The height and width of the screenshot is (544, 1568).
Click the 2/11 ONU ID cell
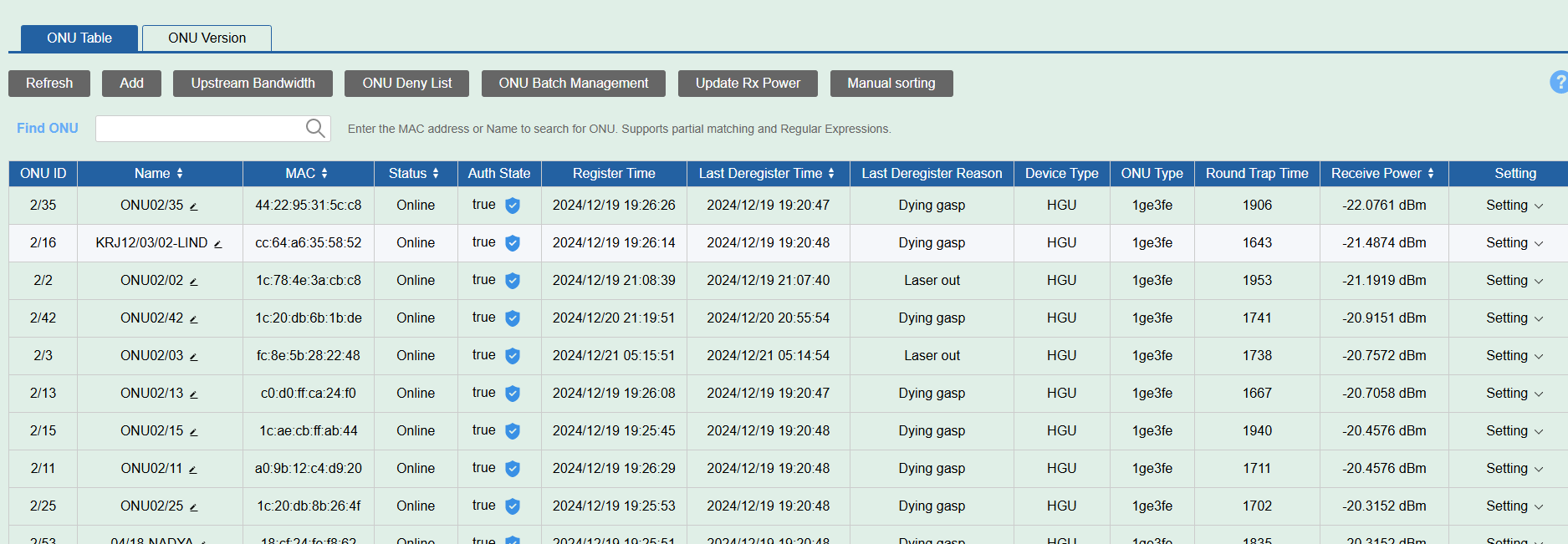(43, 468)
